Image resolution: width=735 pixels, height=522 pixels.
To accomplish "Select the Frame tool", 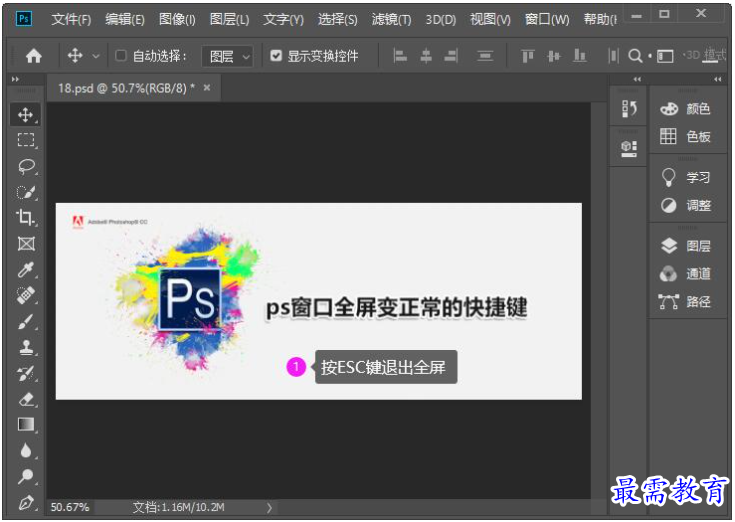I will tap(26, 243).
